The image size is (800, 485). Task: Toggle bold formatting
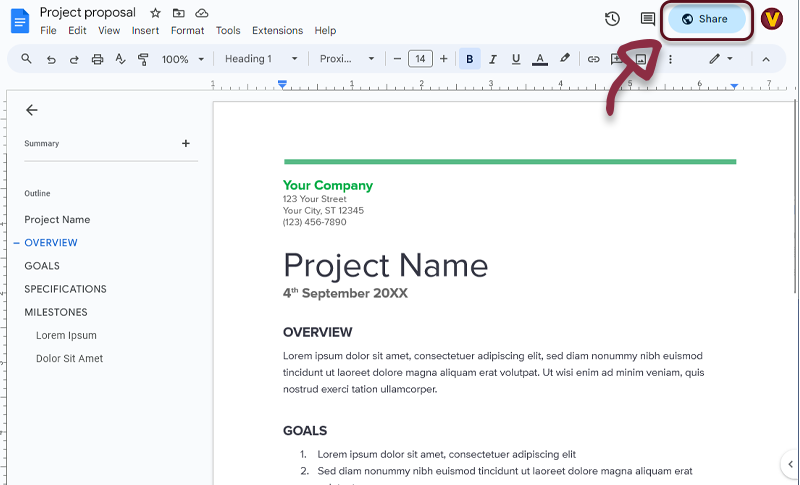point(470,59)
